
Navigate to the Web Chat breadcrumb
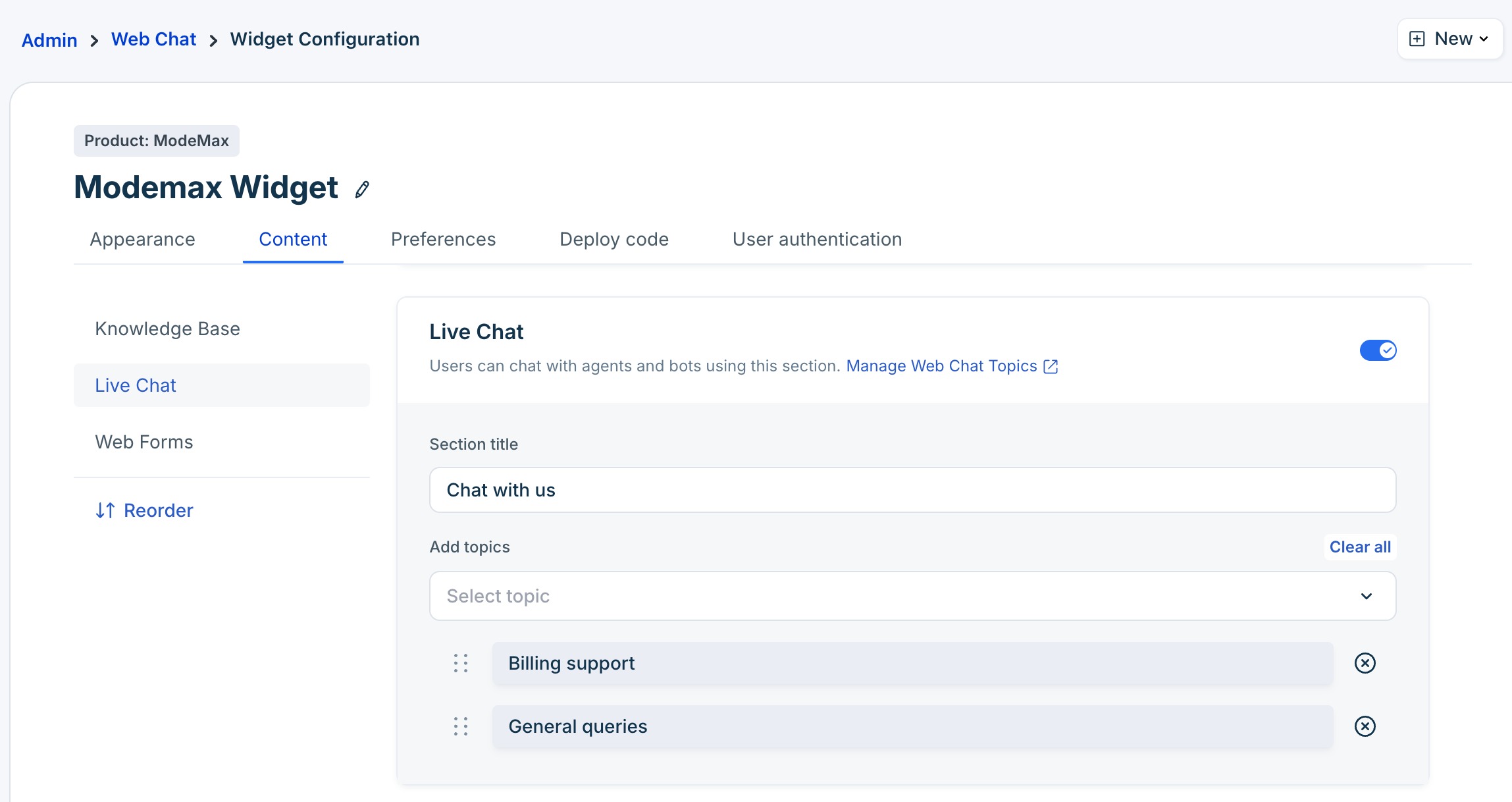click(x=153, y=40)
